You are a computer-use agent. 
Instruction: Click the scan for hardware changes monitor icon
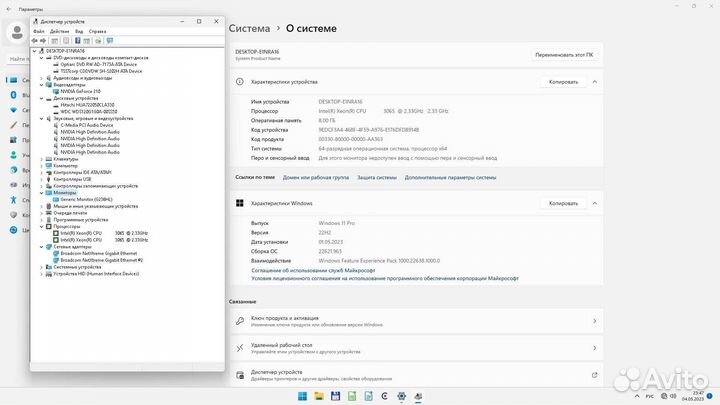110,41
